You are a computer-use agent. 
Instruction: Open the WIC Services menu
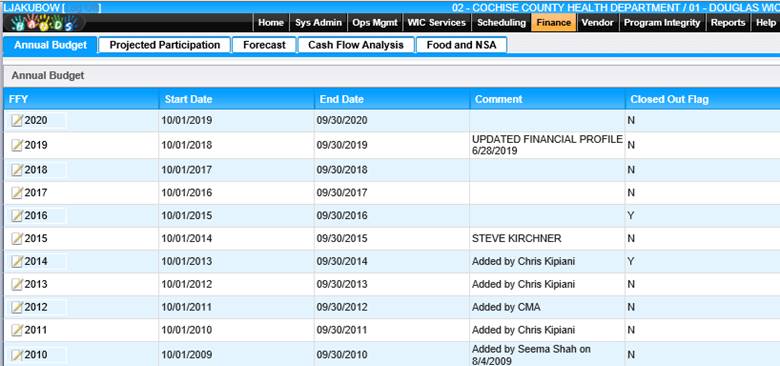tap(436, 22)
